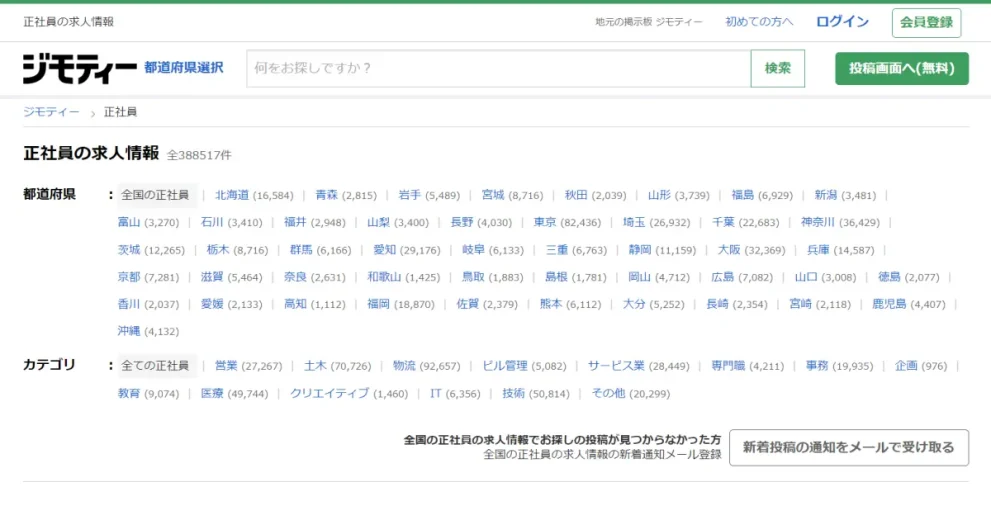This screenshot has width=991, height=520.
Task: Filter by 企画 category
Action: (906, 366)
